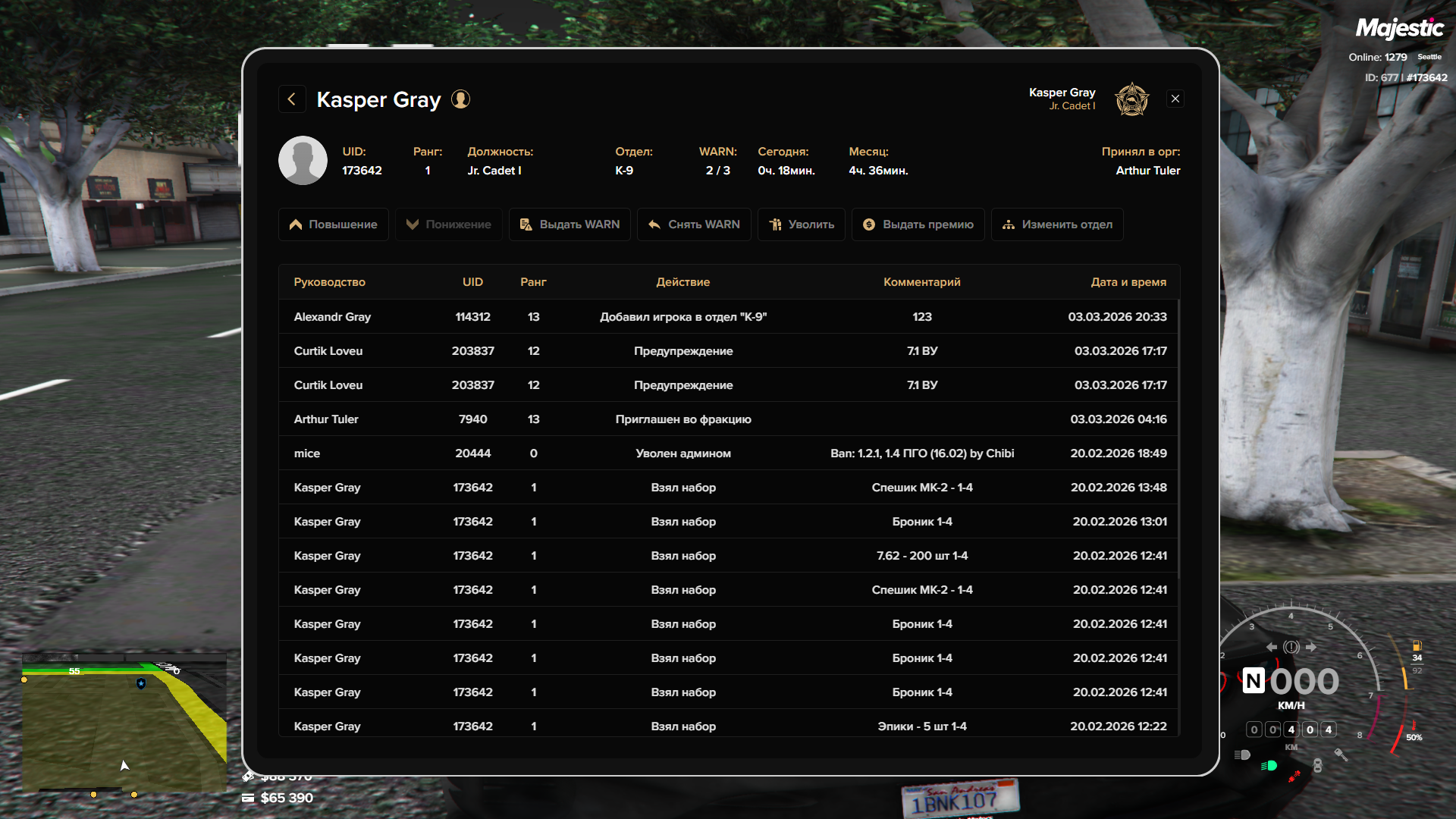Click the back arrow next to Kasper Gray
Image resolution: width=1456 pixels, height=819 pixels.
[x=292, y=99]
